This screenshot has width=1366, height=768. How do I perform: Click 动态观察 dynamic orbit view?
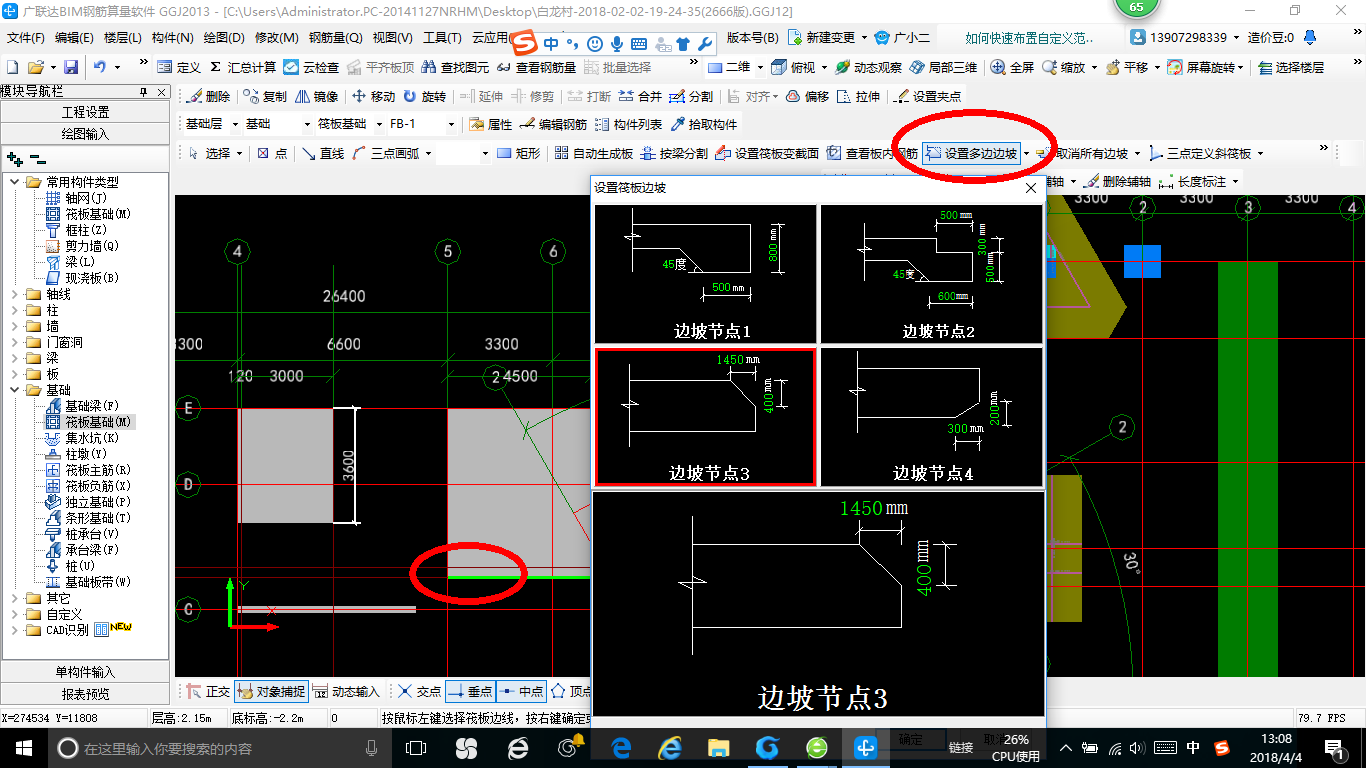pyautogui.click(x=869, y=67)
